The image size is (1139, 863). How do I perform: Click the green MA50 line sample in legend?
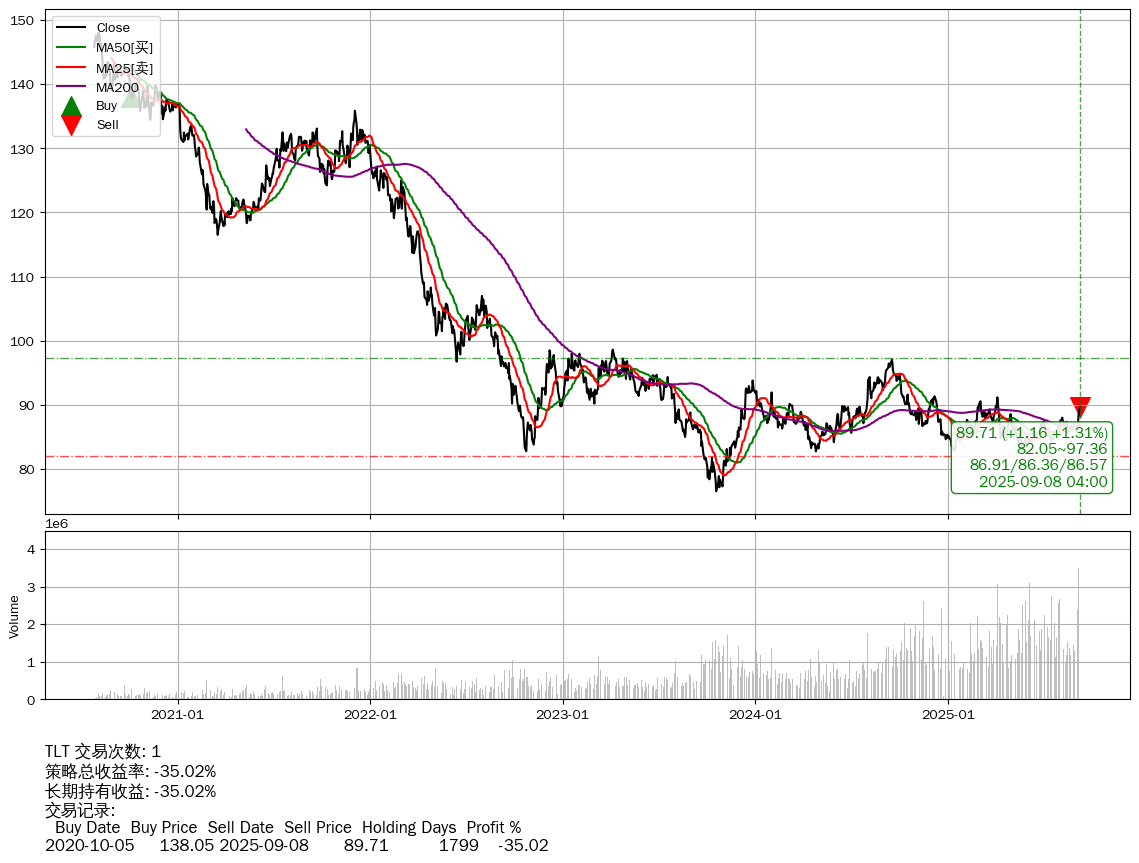point(71,47)
